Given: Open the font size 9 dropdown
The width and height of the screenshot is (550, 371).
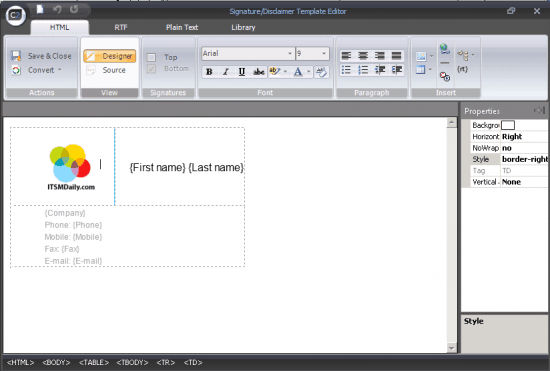Looking at the screenshot, I should 324,53.
